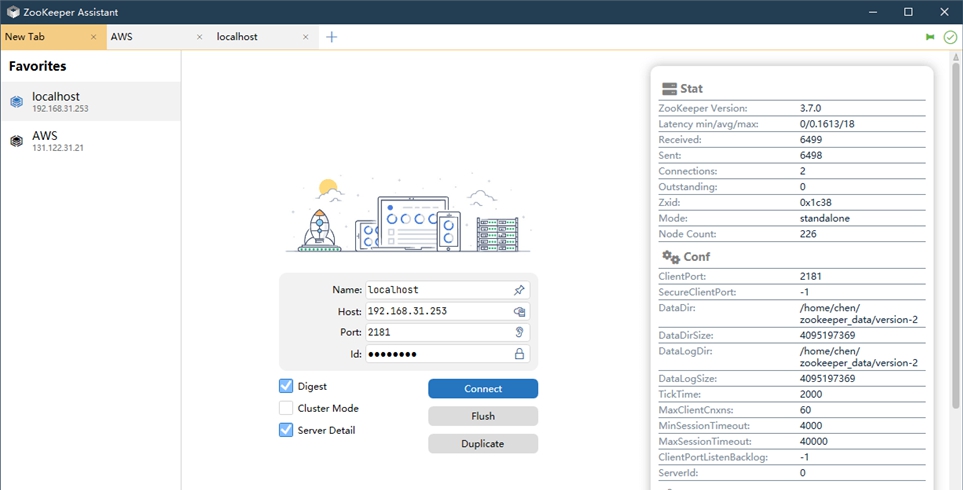This screenshot has width=963, height=490.
Task: Click the ear icon in the Port field
Action: (519, 332)
